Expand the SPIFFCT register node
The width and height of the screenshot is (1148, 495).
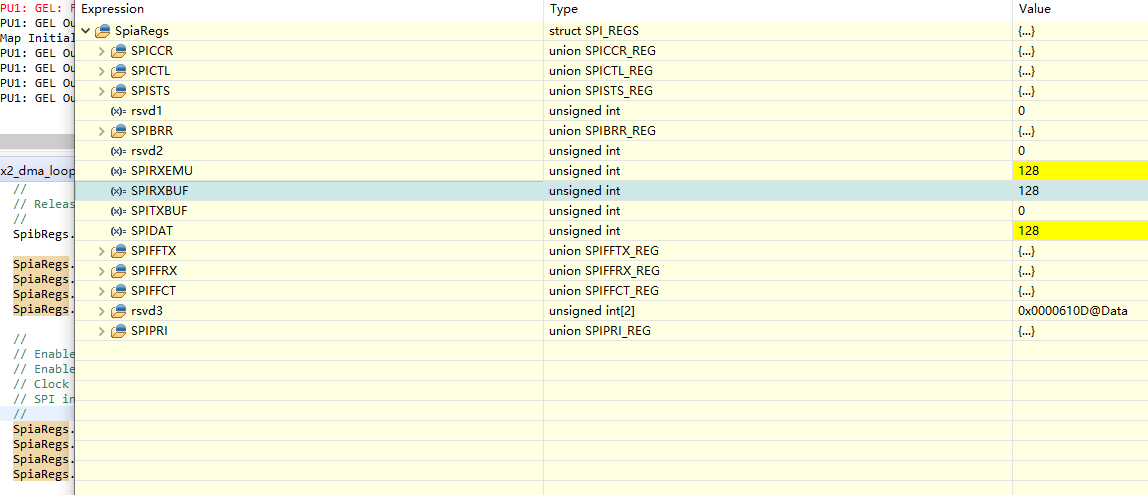102,291
